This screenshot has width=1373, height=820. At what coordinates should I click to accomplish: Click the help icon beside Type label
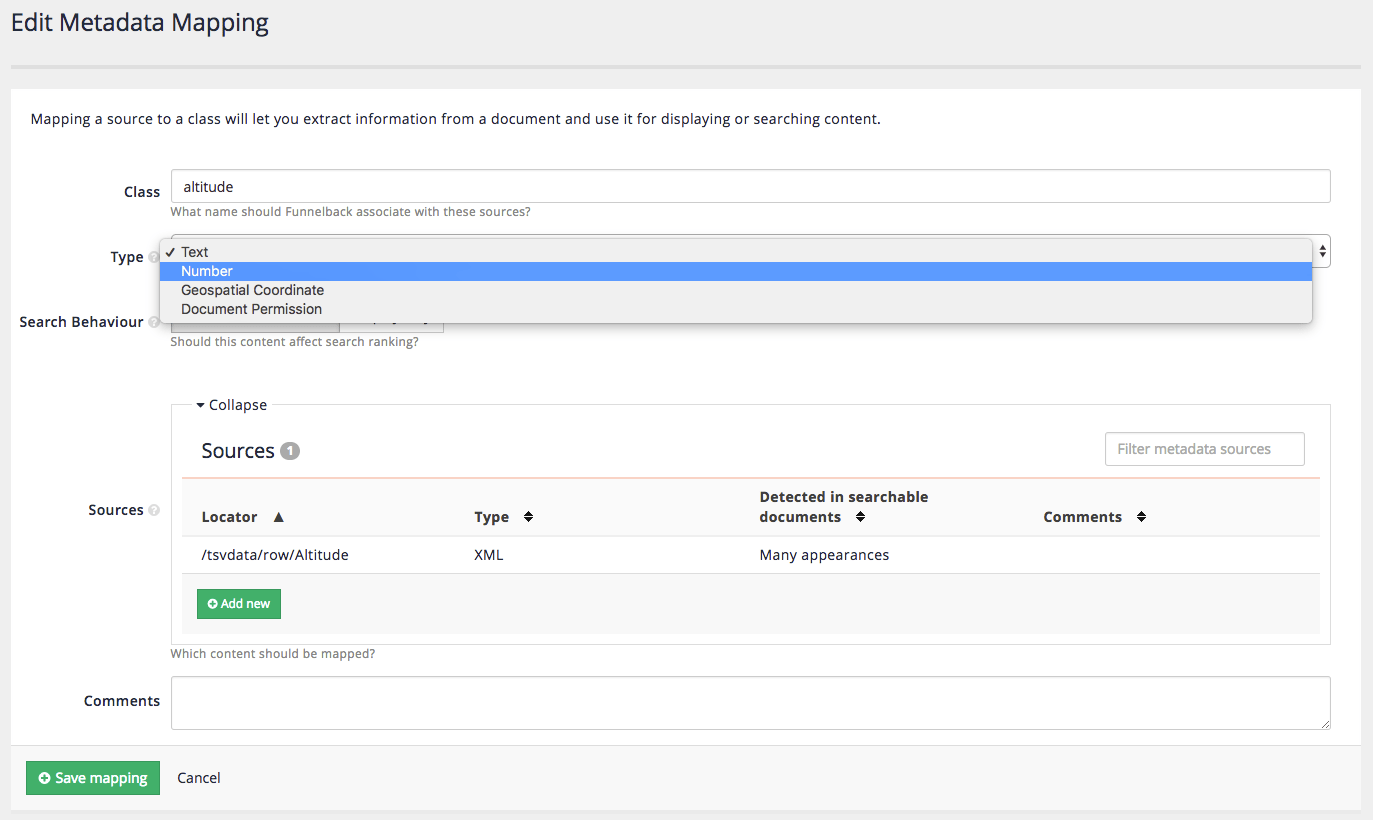click(154, 258)
